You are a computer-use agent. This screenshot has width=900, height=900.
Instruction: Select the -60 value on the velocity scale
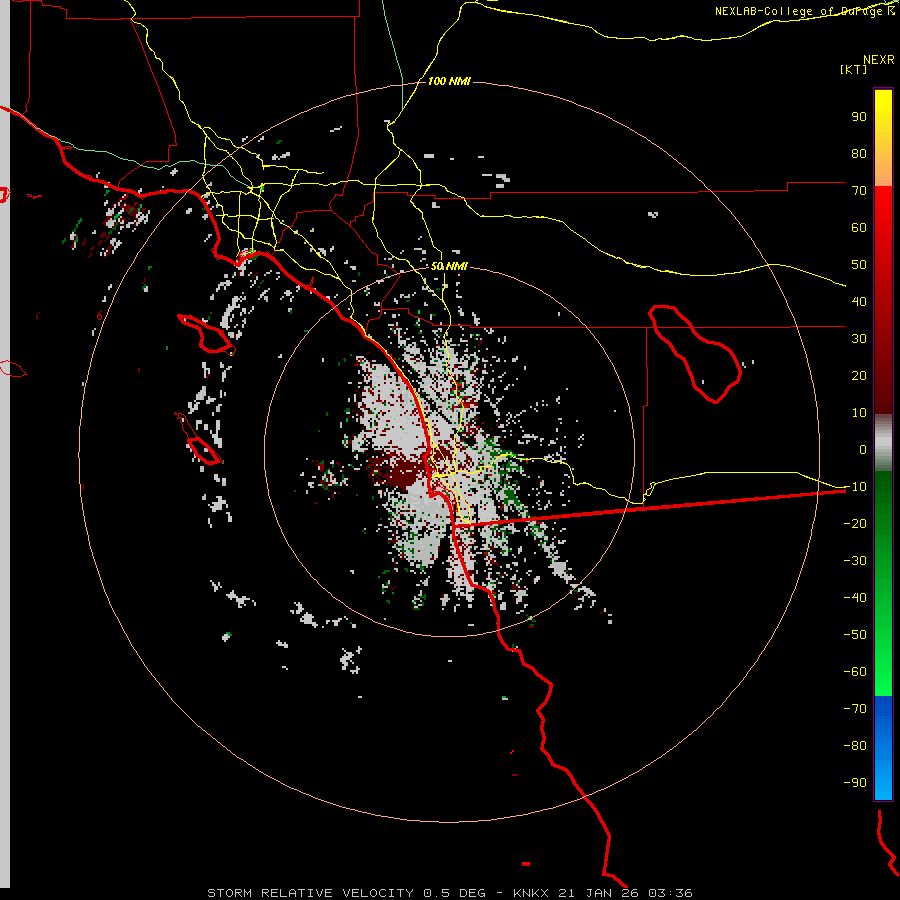[x=855, y=672]
